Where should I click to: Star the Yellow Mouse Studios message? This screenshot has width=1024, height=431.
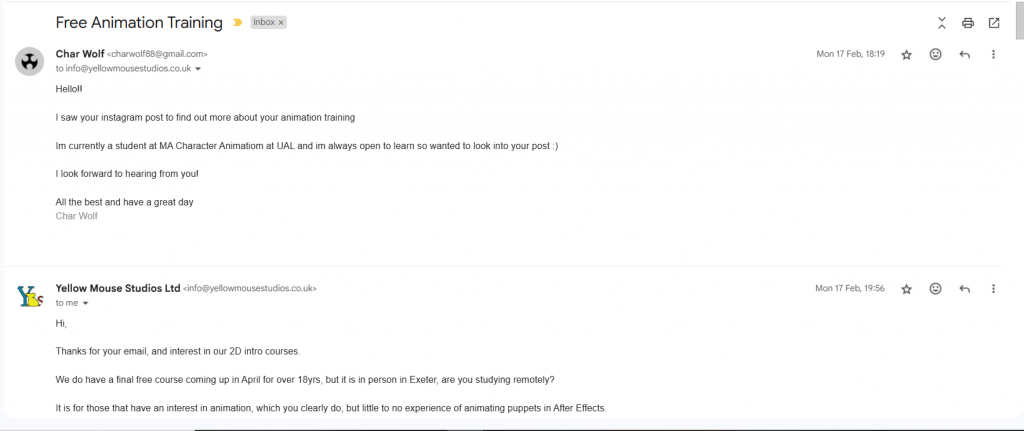(906, 289)
